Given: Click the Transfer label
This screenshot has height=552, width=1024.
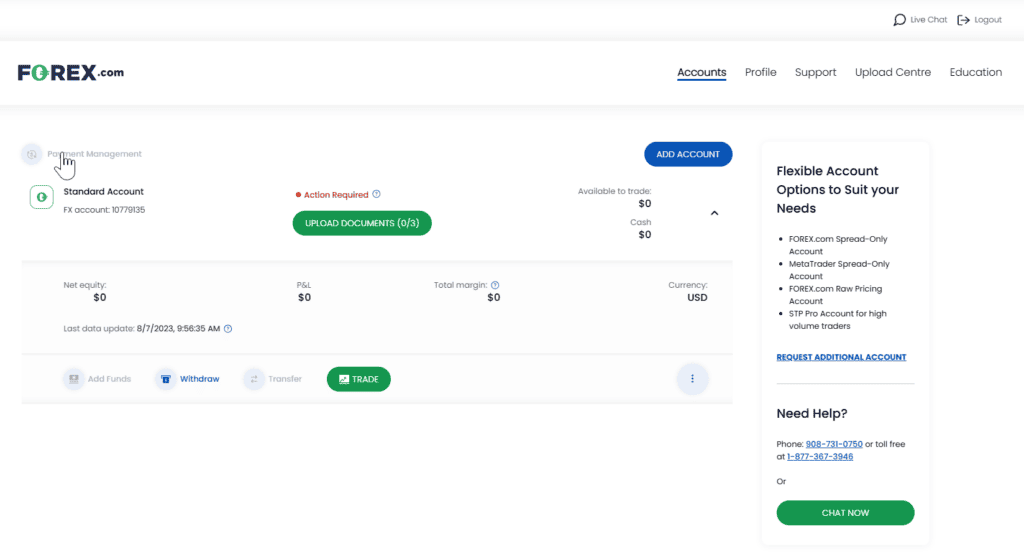Looking at the screenshot, I should click(x=285, y=379).
